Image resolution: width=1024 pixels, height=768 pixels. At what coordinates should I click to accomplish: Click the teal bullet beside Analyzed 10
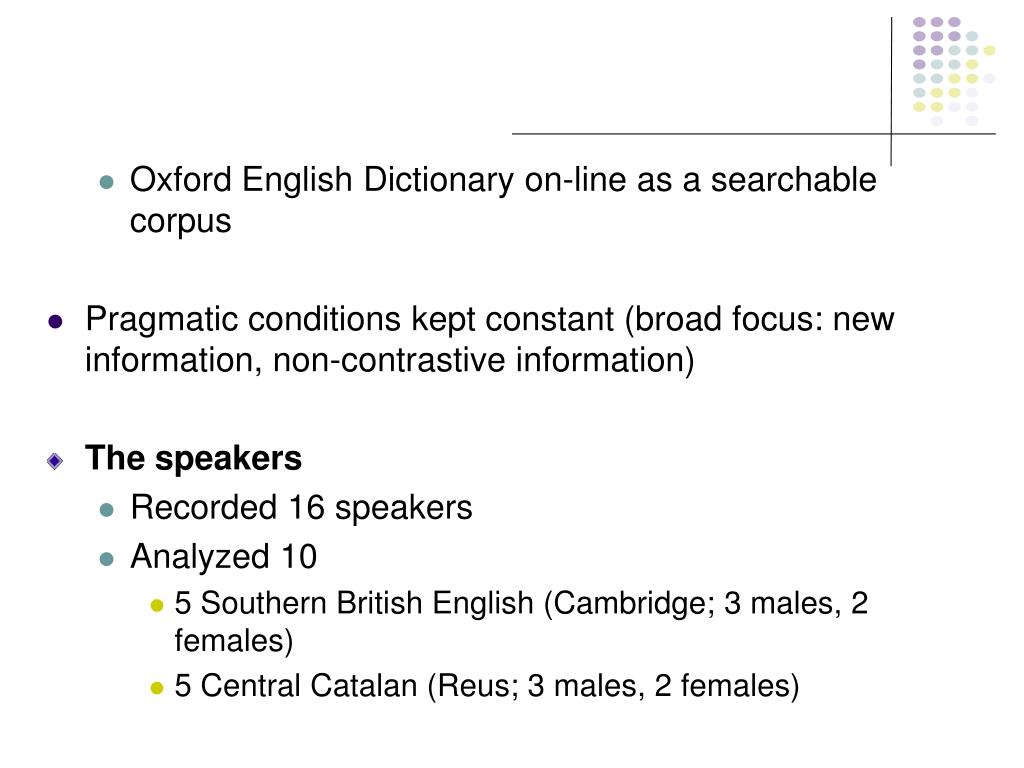pyautogui.click(x=107, y=559)
